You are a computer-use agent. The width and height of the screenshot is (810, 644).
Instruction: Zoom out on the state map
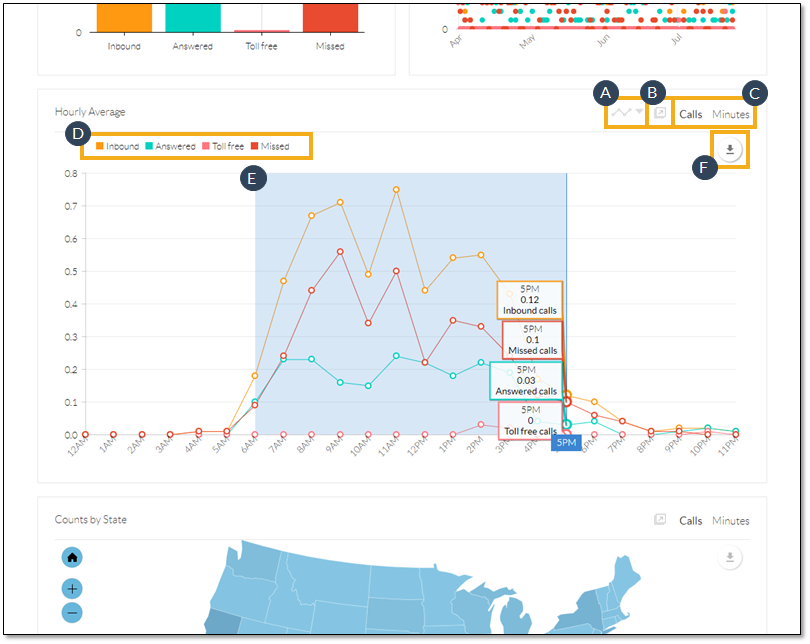coord(73,612)
